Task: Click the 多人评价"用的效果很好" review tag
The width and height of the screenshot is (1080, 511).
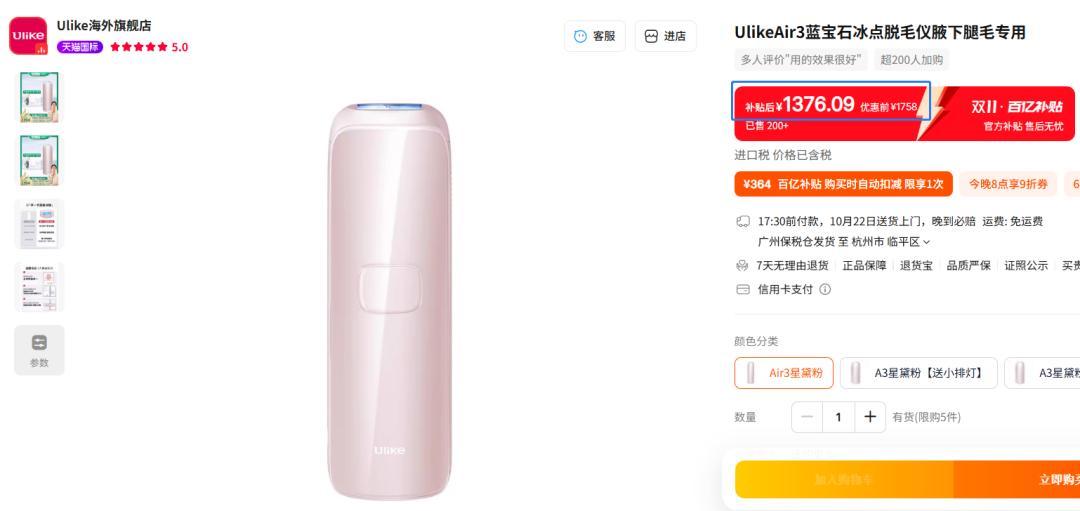Action: point(801,60)
